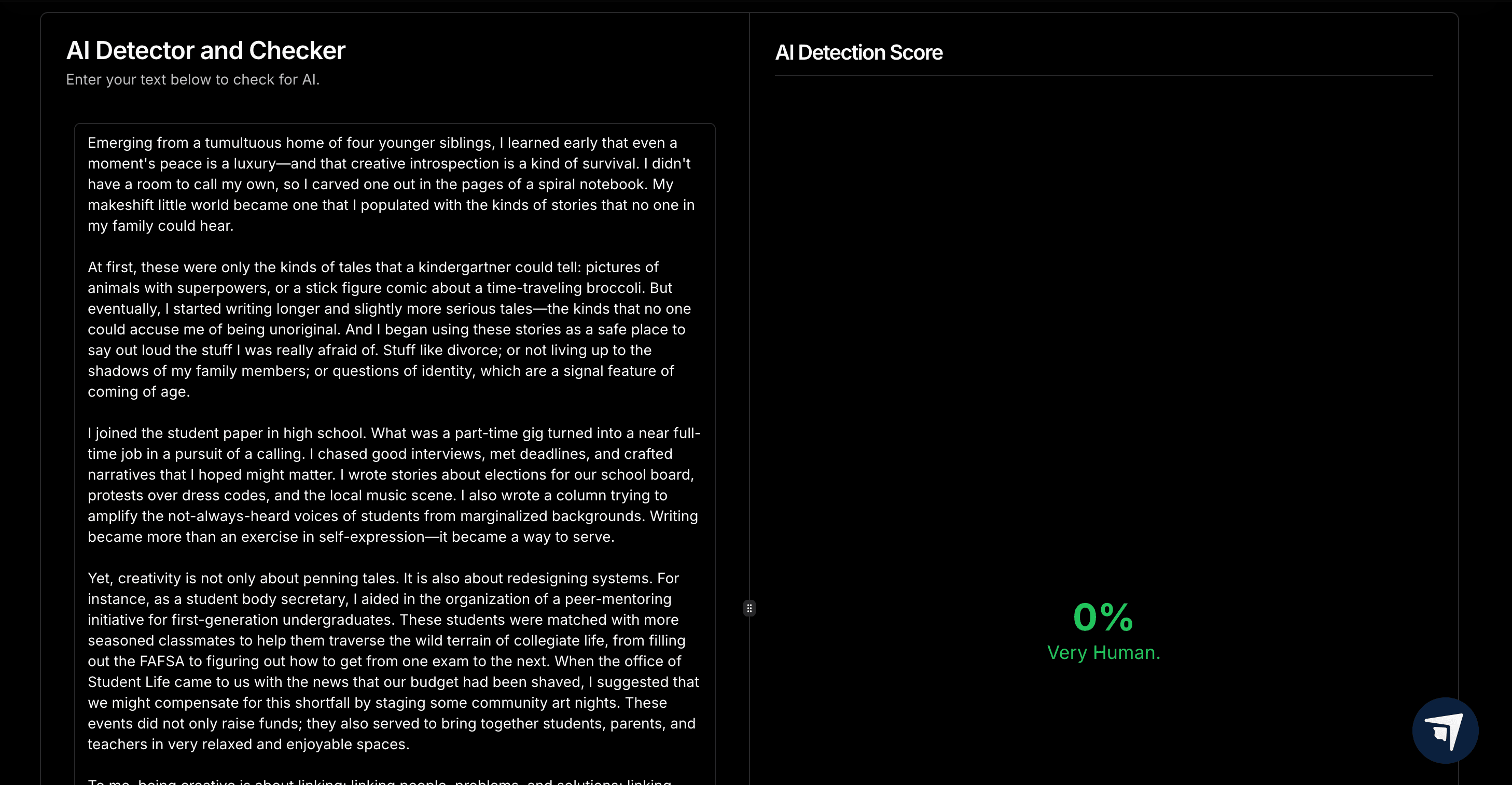
Task: Click the "Enter your text below" subtitle
Action: [192, 80]
